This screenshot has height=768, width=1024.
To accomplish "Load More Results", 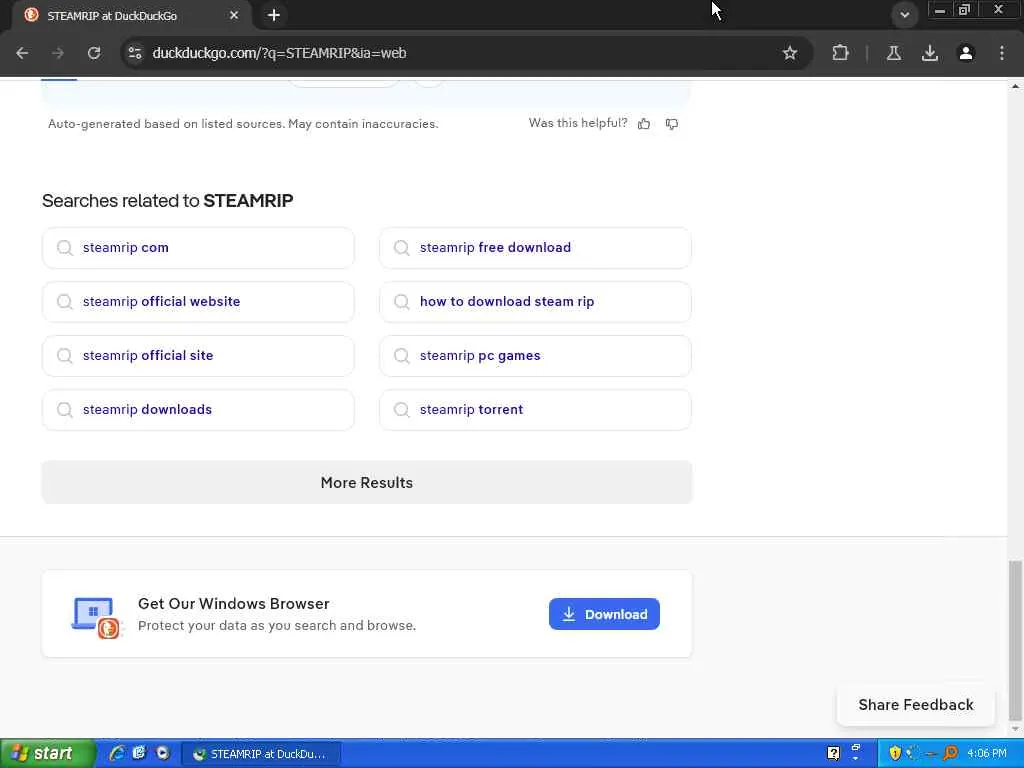I will click(x=366, y=483).
